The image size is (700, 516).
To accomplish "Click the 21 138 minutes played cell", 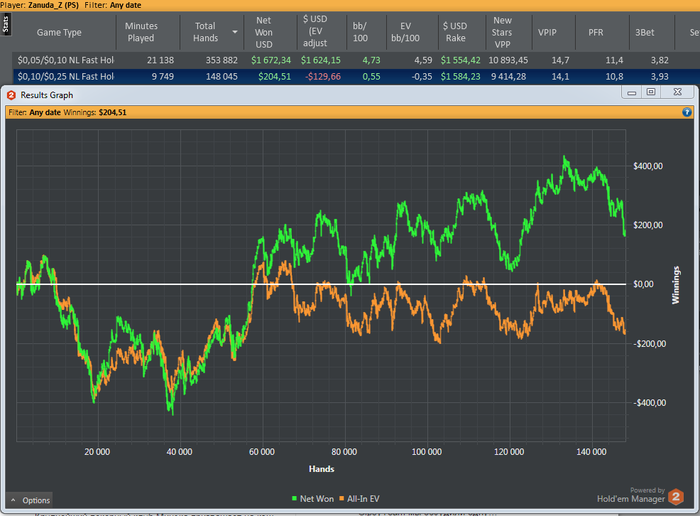I will 160,60.
